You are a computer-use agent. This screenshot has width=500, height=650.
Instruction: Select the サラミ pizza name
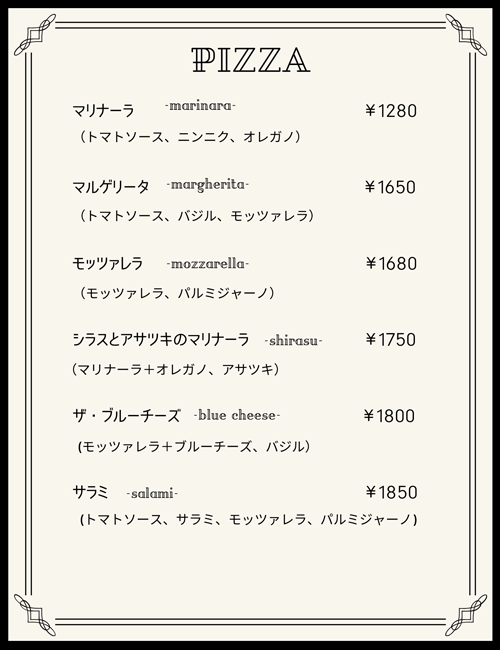(90, 492)
